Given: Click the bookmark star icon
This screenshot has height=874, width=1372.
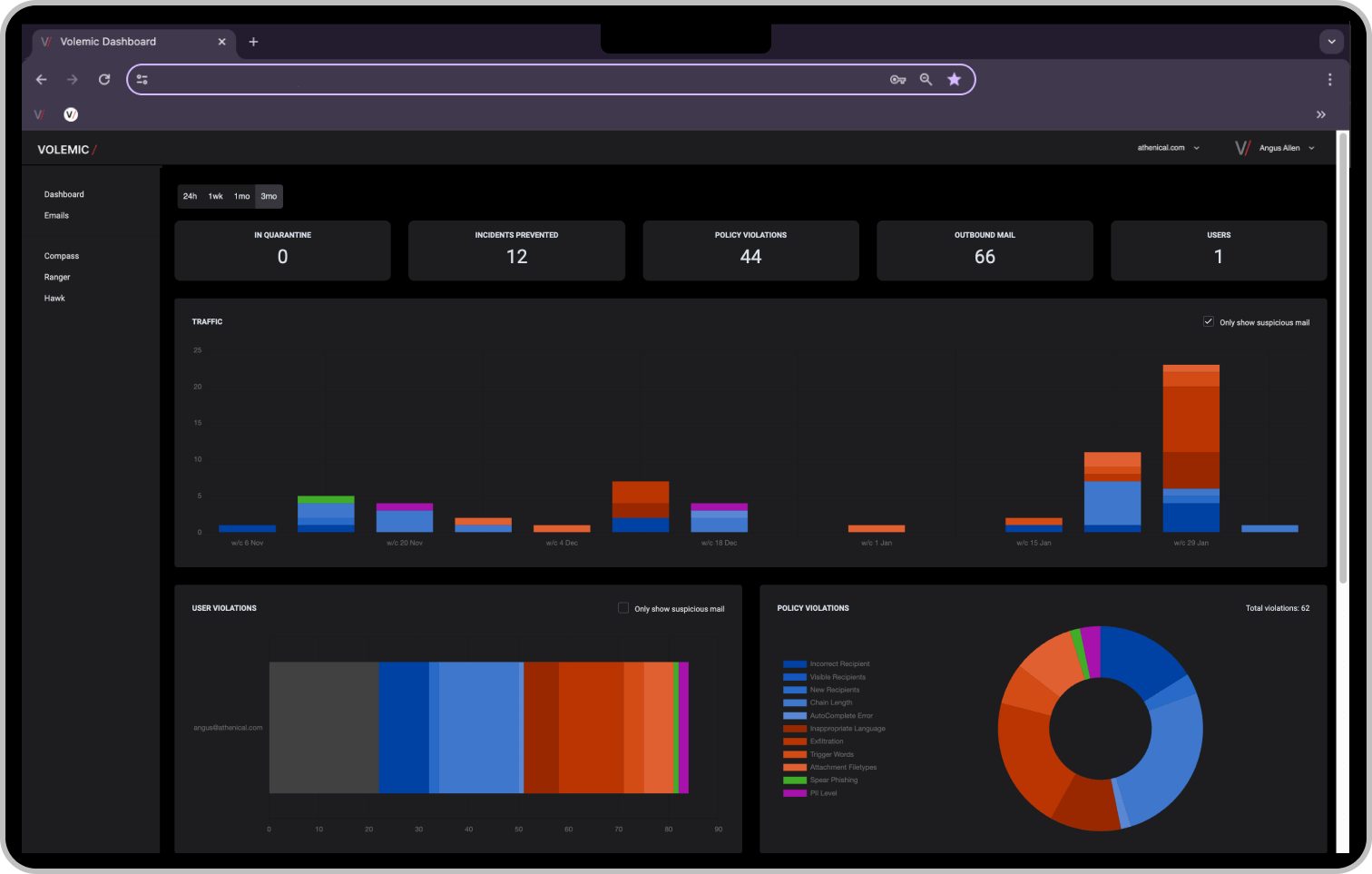Looking at the screenshot, I should click(x=954, y=80).
